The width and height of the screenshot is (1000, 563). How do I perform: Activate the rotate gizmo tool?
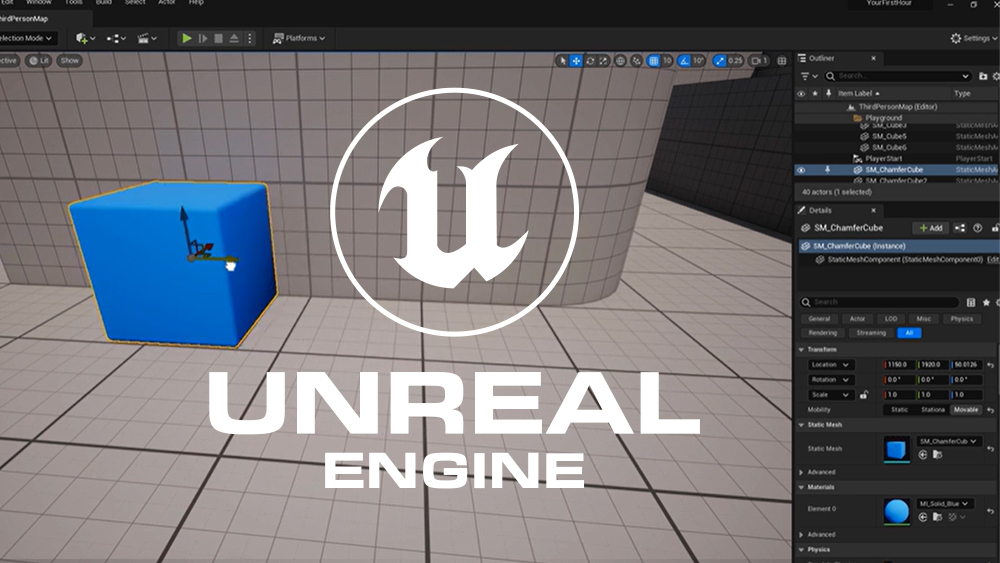click(590, 61)
